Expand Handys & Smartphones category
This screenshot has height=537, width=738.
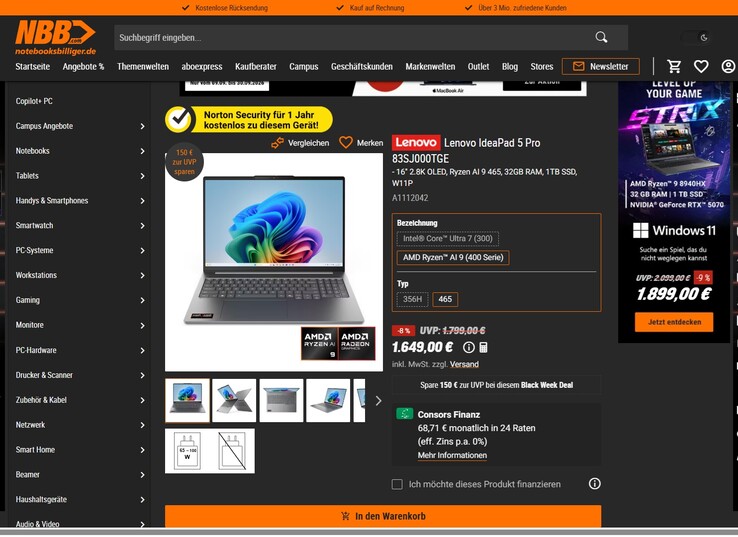click(x=142, y=201)
